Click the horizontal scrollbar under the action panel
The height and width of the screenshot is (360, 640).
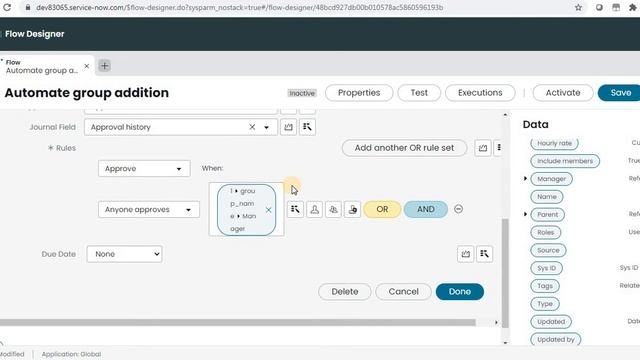[238, 322]
